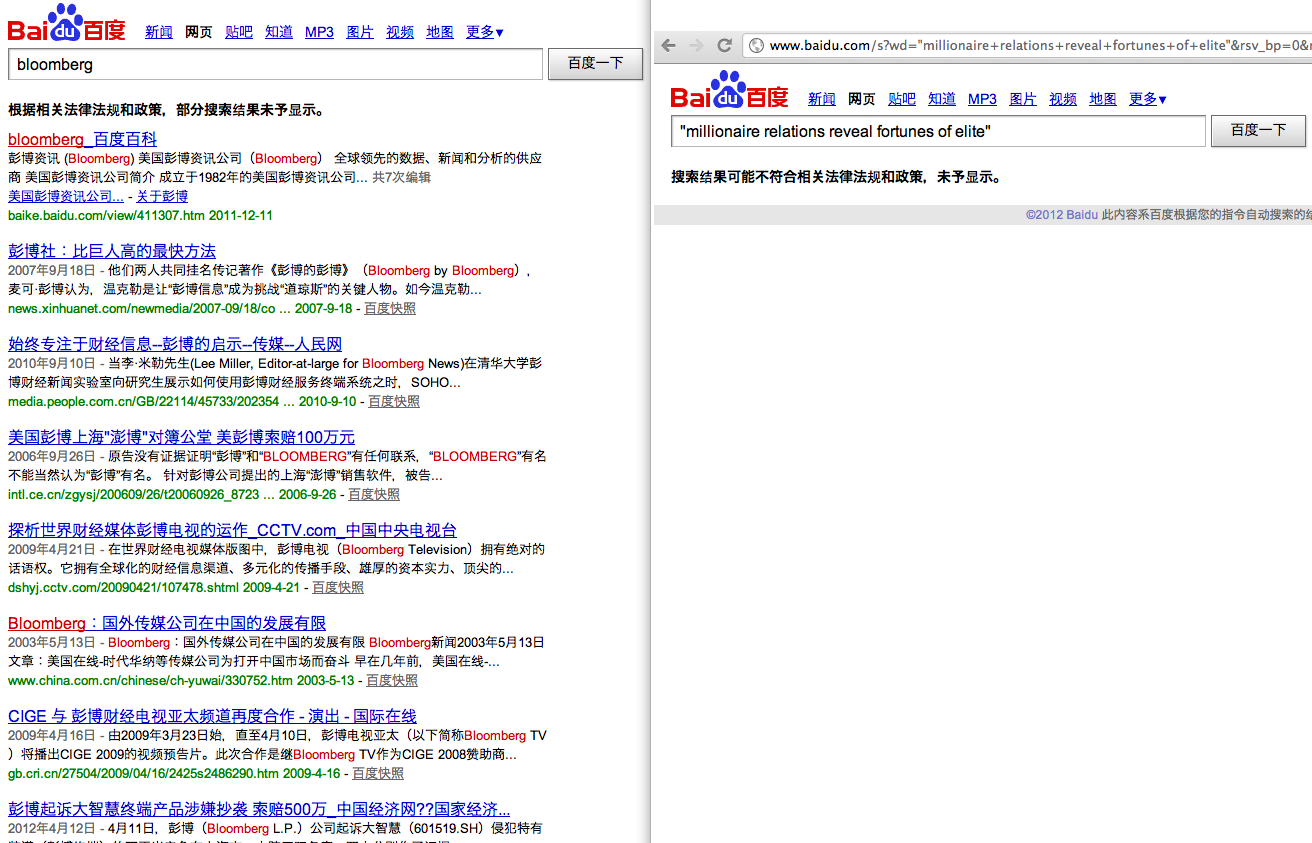This screenshot has width=1312, height=843.
Task: Open 百度快照 for gb.cri.cn result
Action: click(x=378, y=773)
